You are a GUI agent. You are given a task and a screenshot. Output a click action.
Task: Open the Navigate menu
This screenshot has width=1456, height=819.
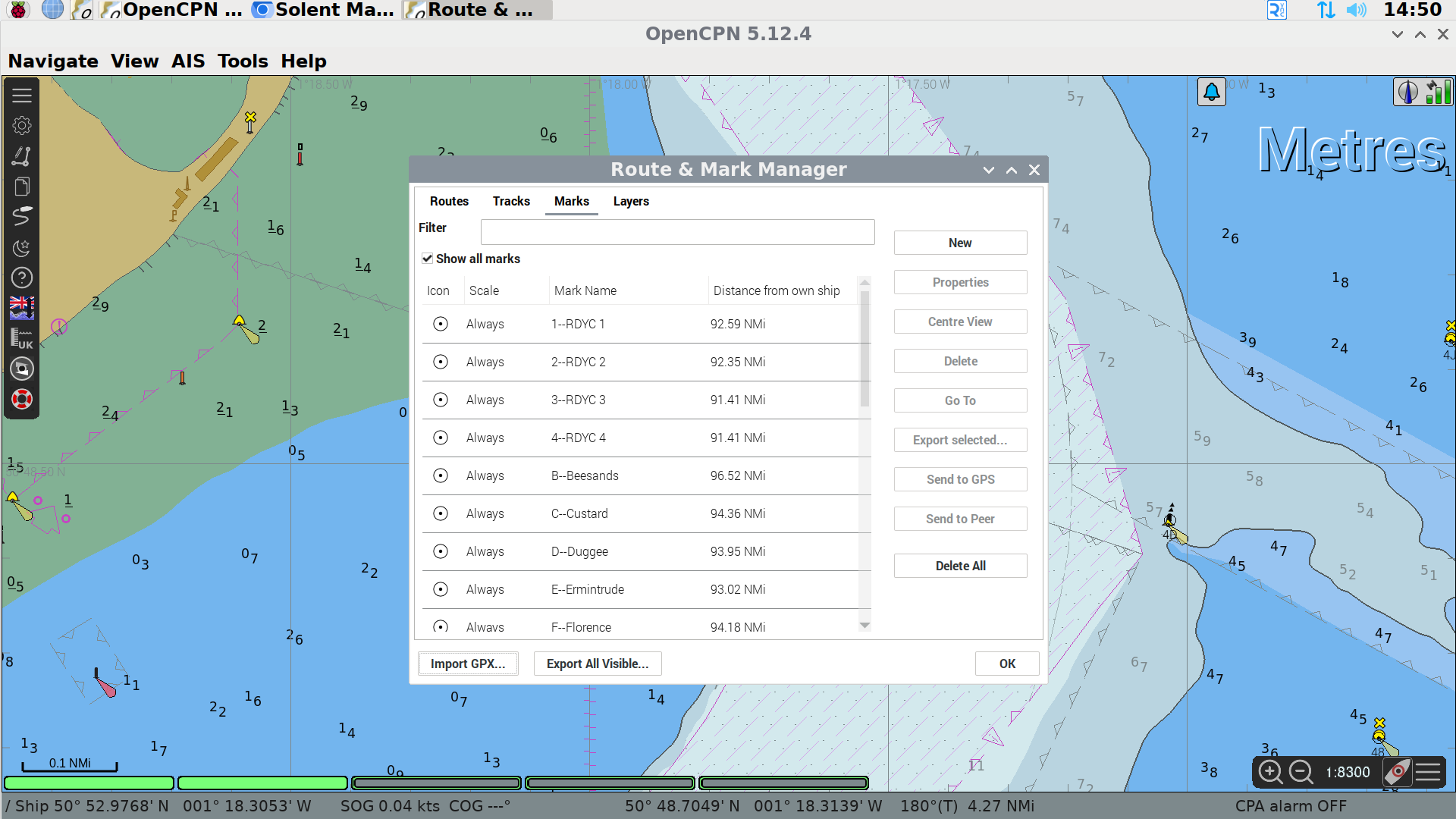tap(52, 61)
